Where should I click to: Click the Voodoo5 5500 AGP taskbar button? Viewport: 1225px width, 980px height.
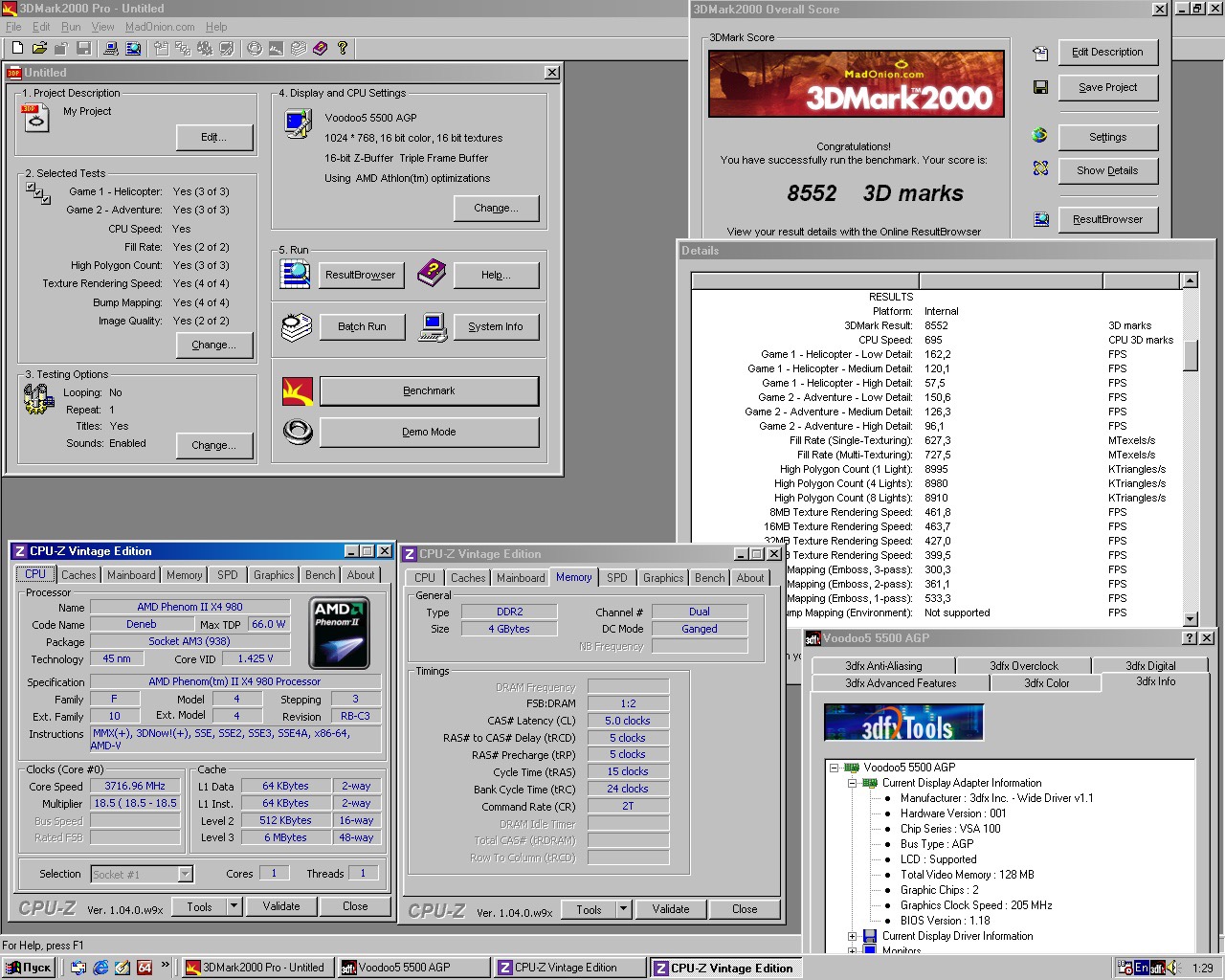point(412,968)
